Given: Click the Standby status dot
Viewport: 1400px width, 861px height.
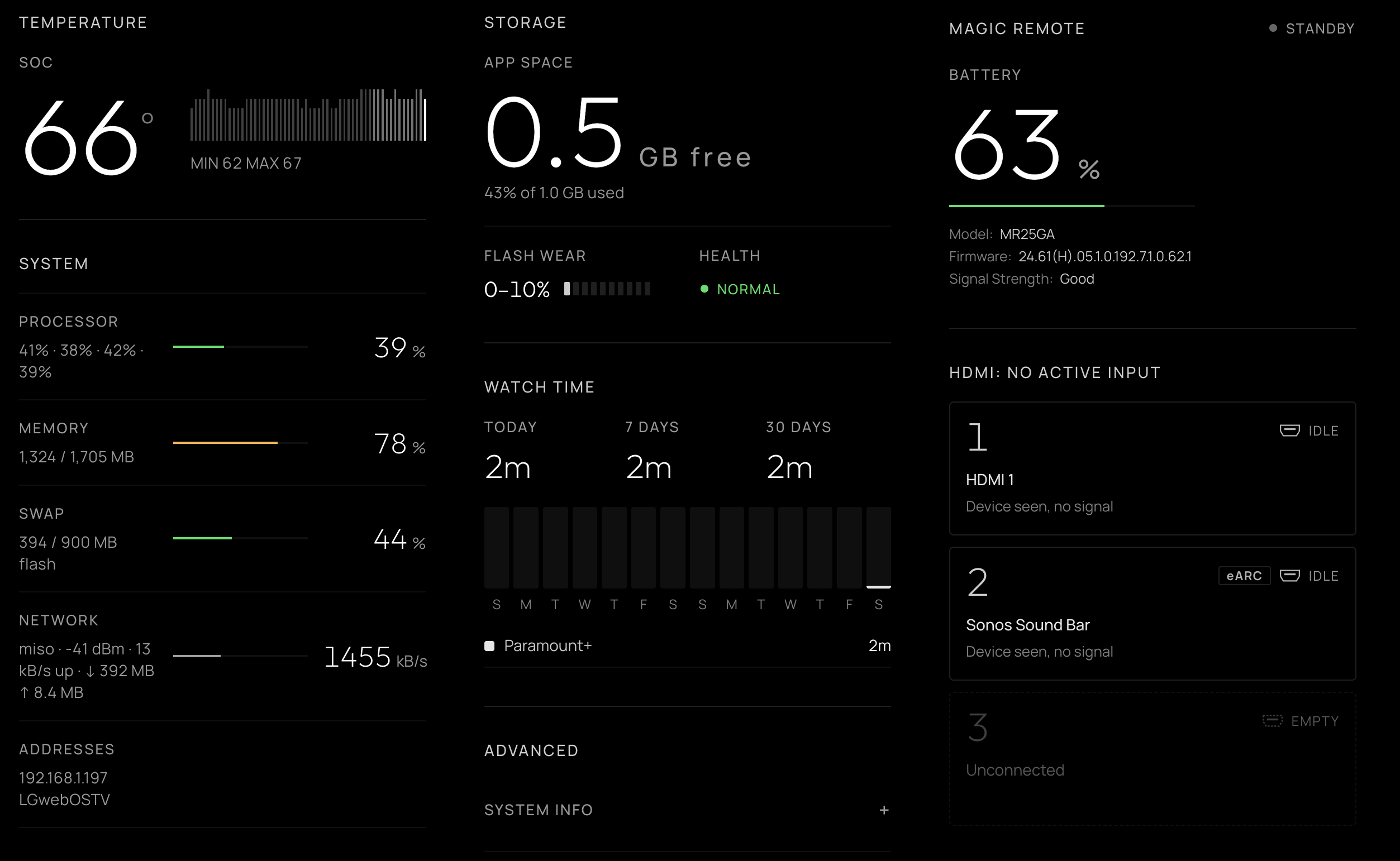Looking at the screenshot, I should pos(1273,28).
